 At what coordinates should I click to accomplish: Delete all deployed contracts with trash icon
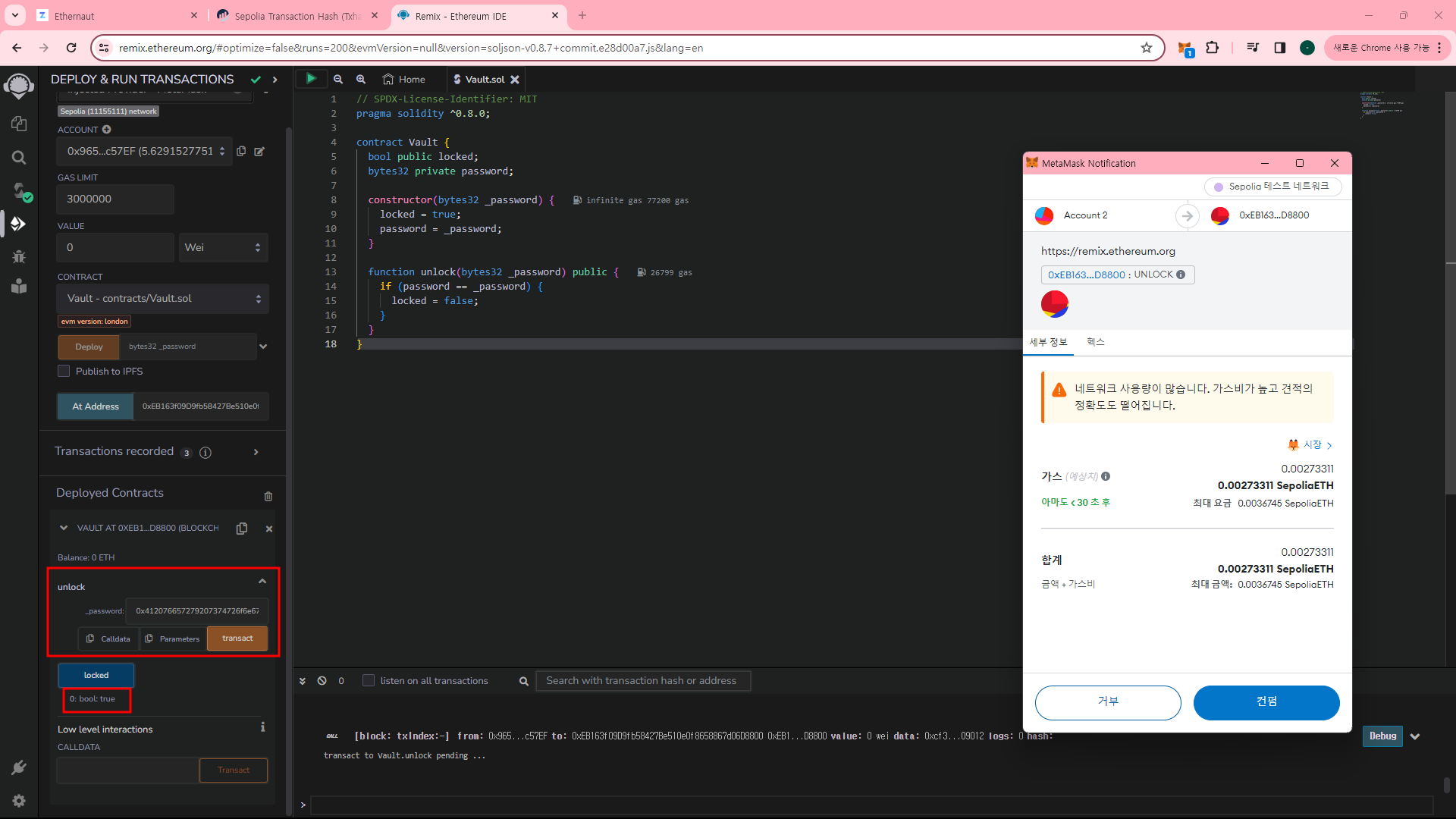tap(268, 496)
